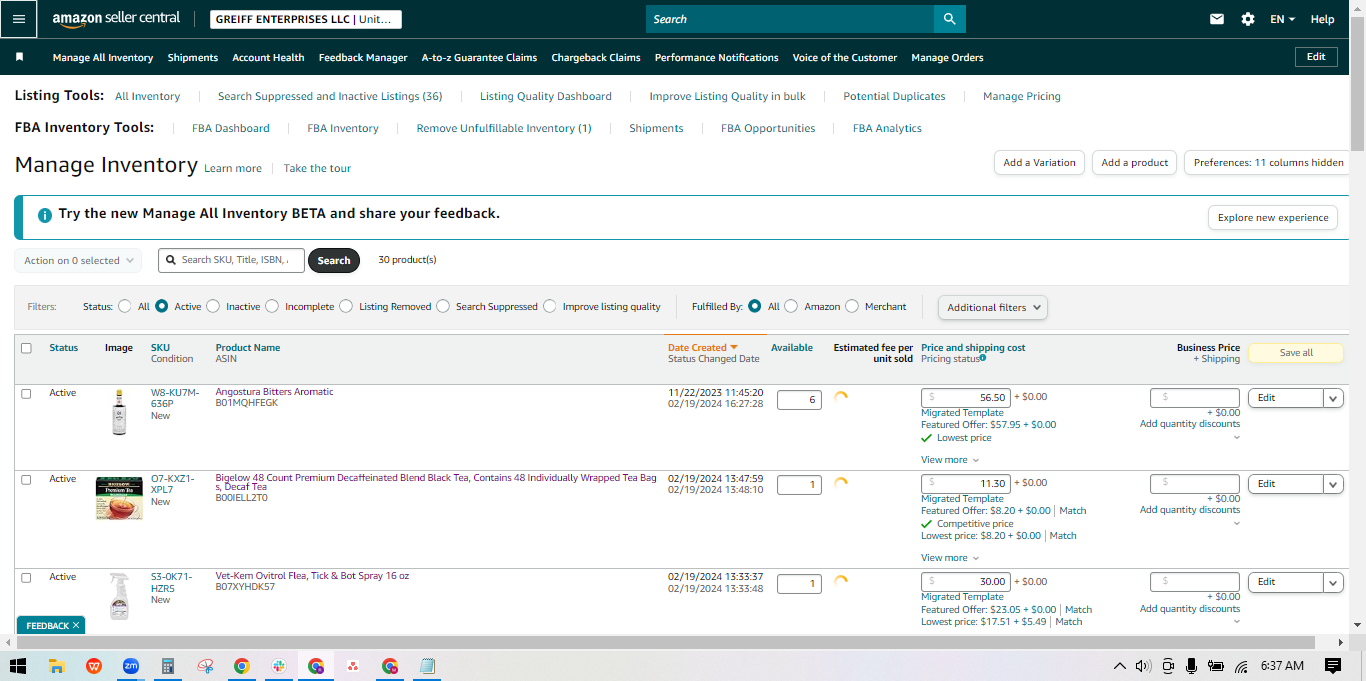This screenshot has width=1366, height=681.
Task: Click the Add a Variation button
Action: [x=1039, y=163]
